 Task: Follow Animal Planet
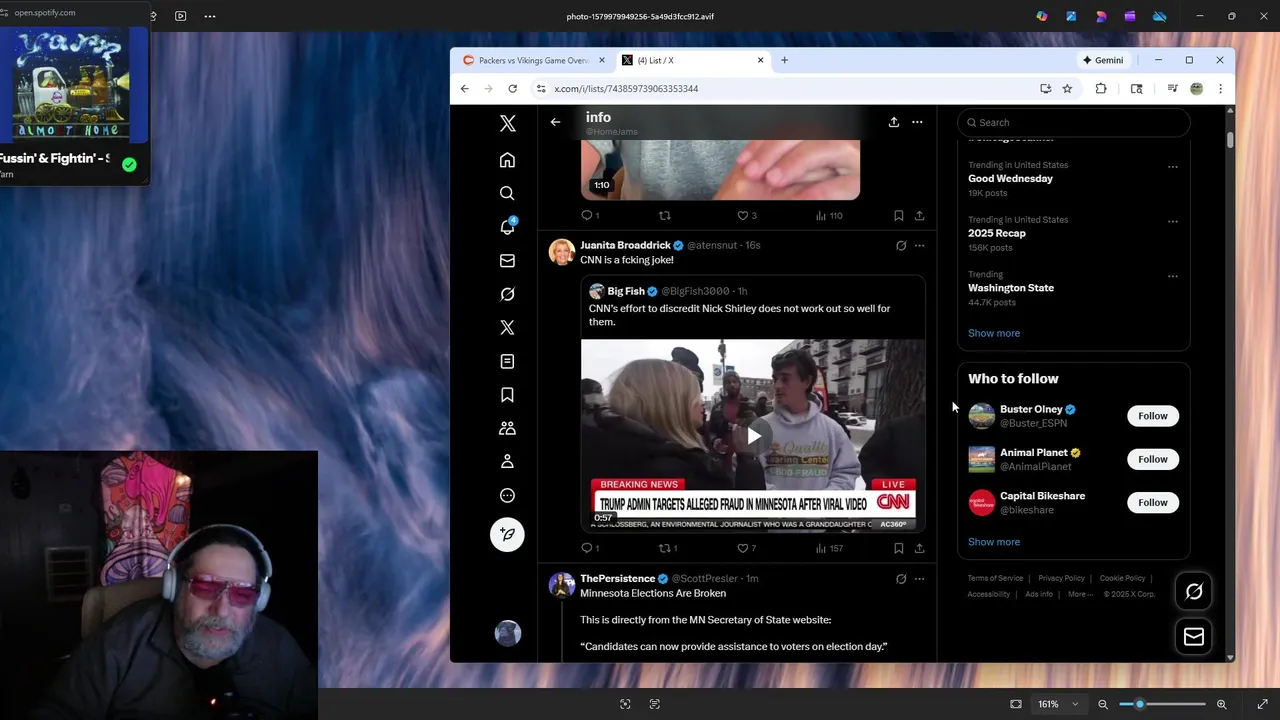click(x=1152, y=459)
